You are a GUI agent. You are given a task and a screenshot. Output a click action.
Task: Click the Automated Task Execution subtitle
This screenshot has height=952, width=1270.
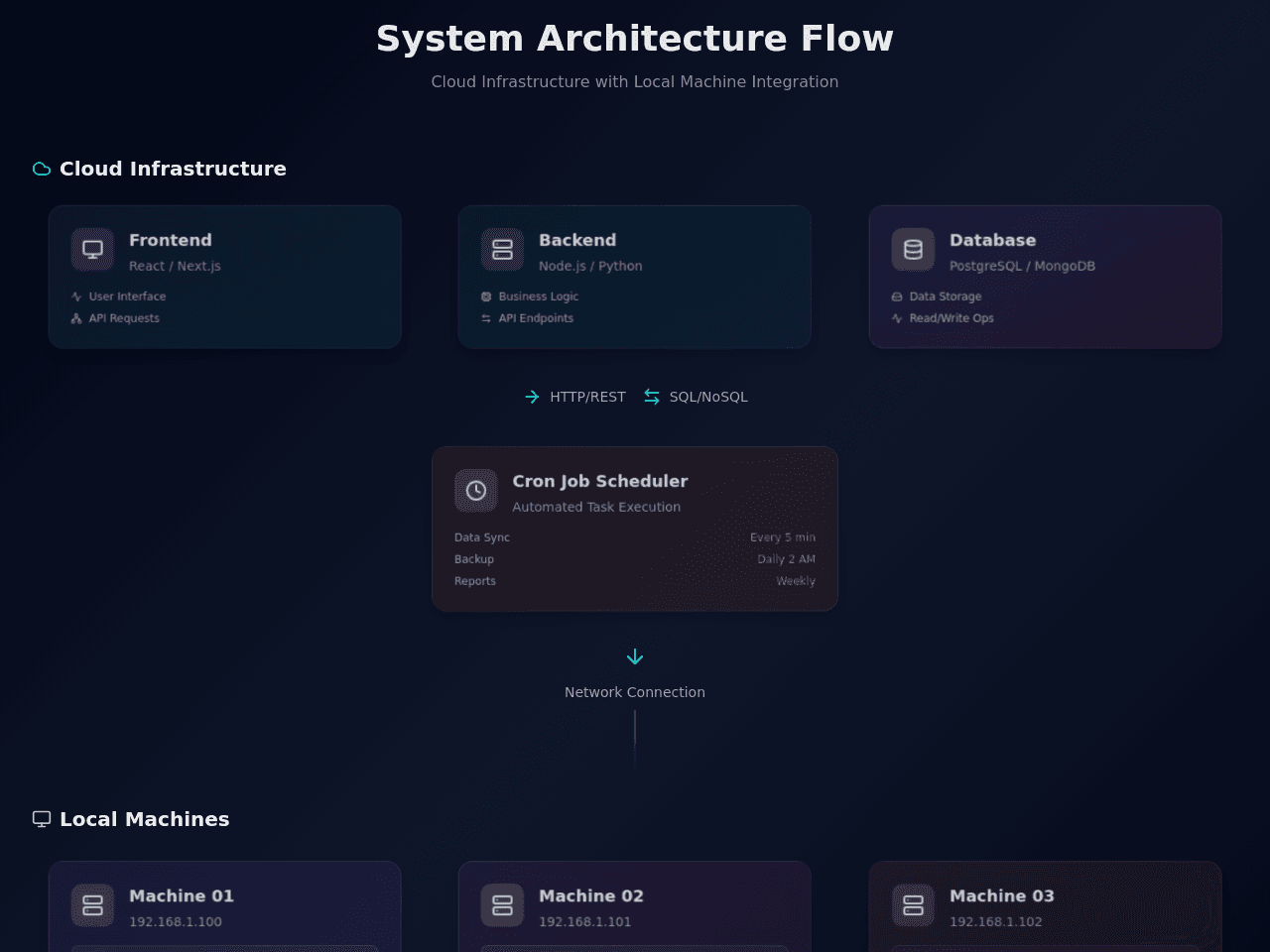596,507
